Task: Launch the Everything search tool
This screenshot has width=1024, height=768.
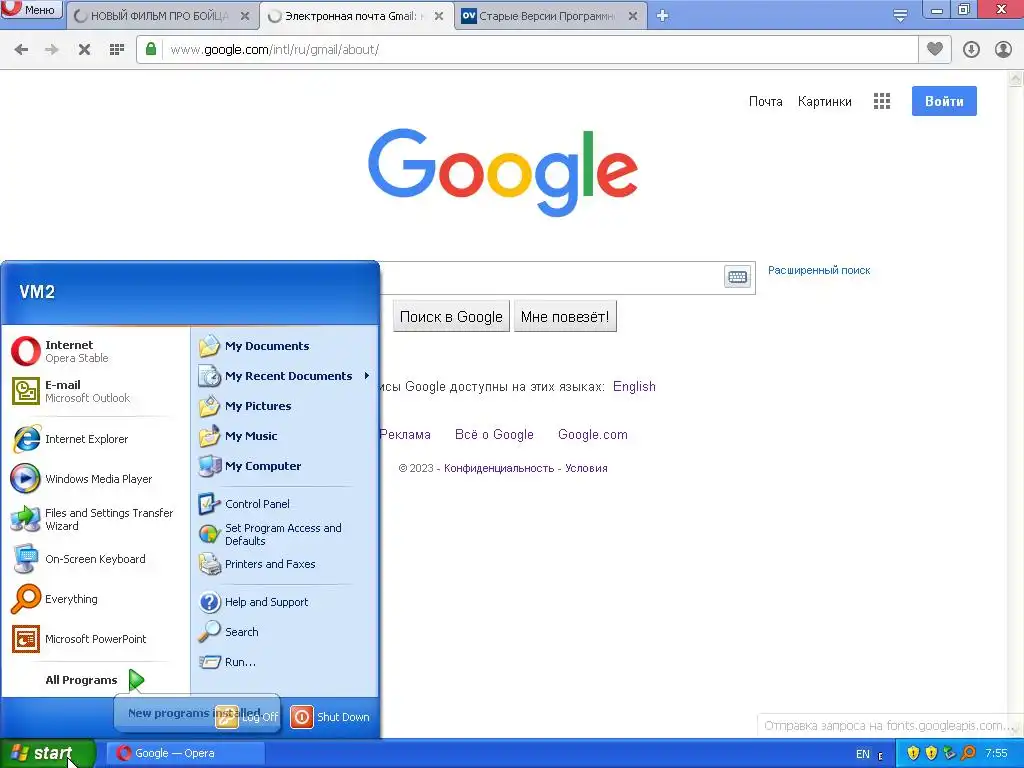Action: click(x=95, y=599)
